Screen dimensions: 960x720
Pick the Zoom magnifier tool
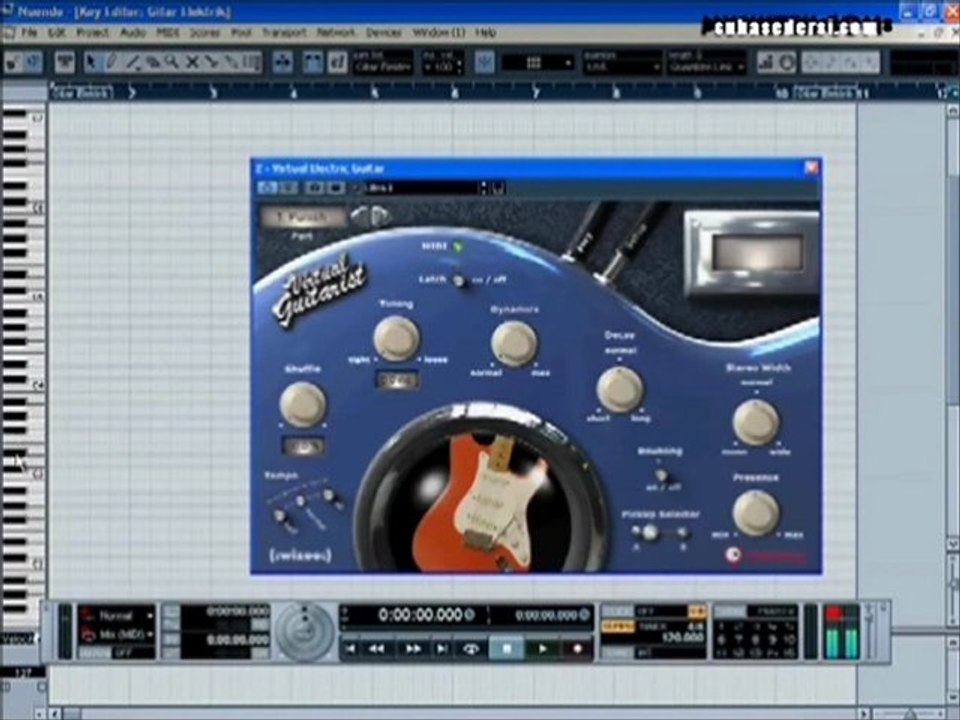coord(172,62)
